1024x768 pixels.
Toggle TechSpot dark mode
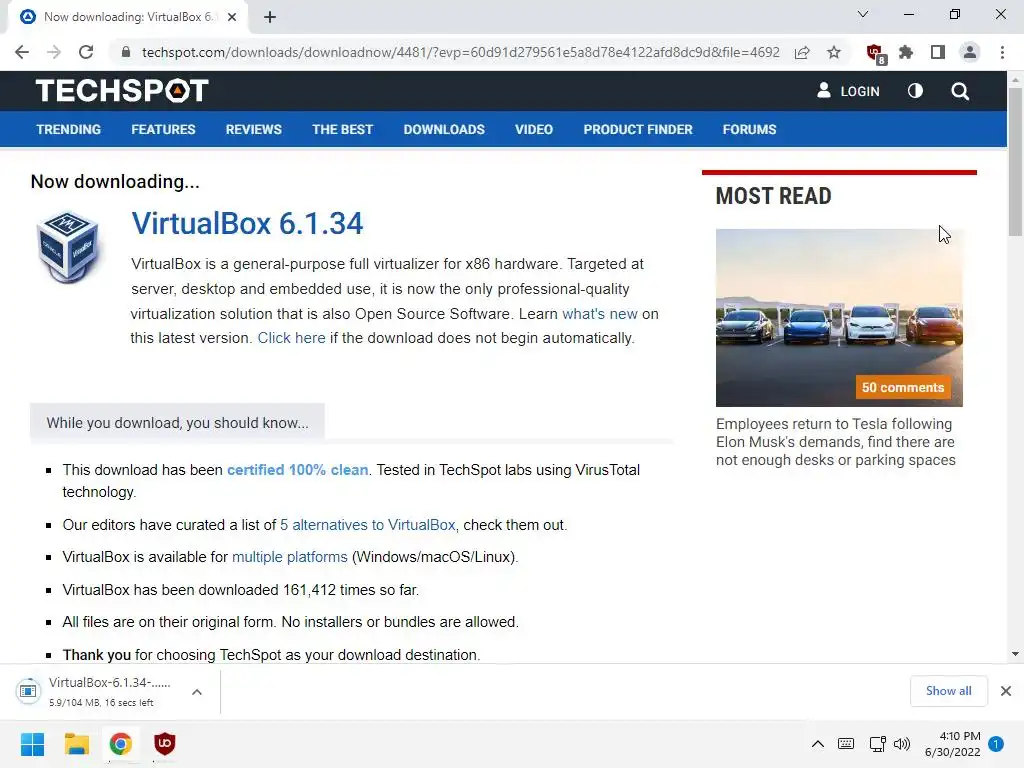[916, 91]
